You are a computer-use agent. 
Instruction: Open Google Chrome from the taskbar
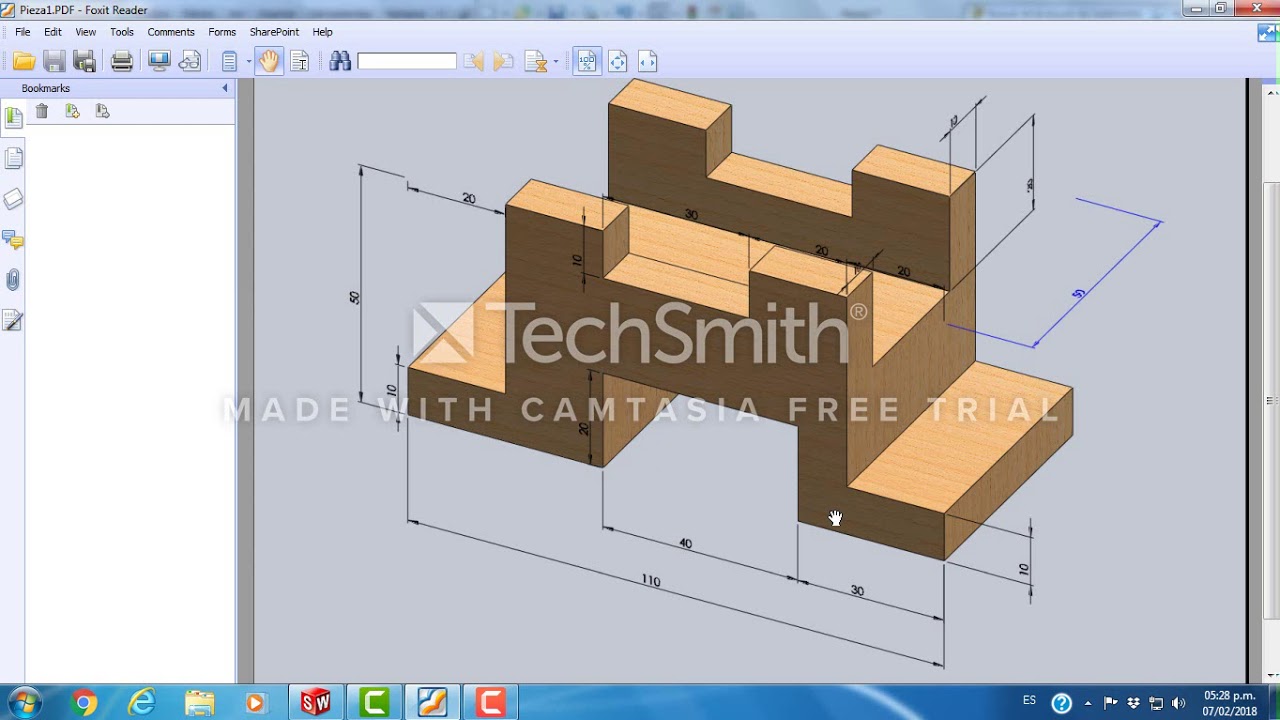coord(84,703)
